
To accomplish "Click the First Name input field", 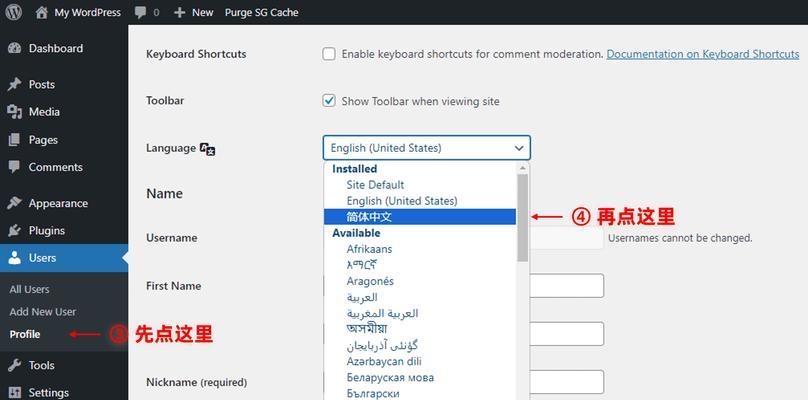I will coord(567,286).
